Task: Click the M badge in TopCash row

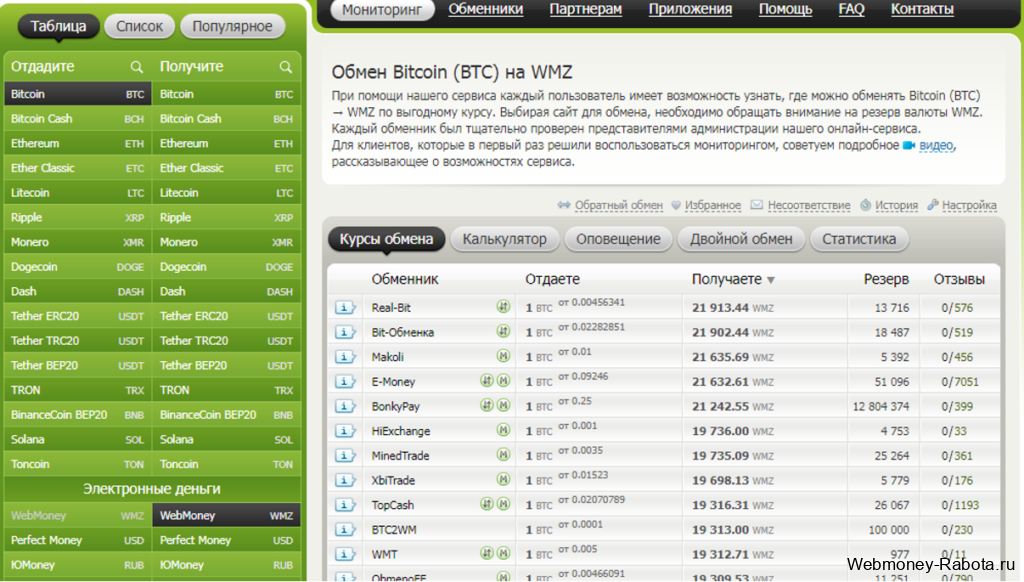Action: pyautogui.click(x=503, y=504)
